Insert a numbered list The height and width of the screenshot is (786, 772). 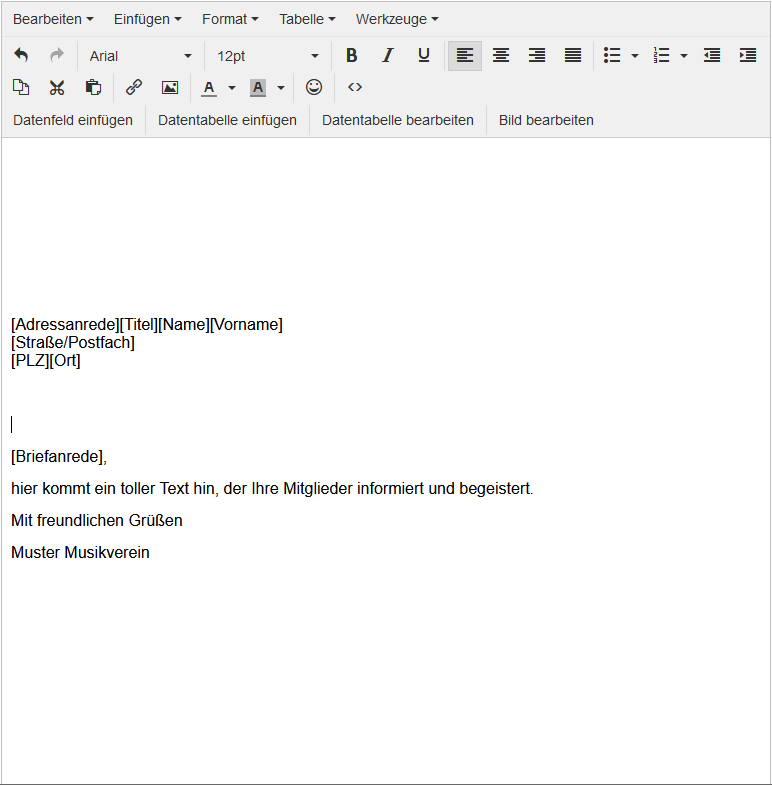coord(661,55)
